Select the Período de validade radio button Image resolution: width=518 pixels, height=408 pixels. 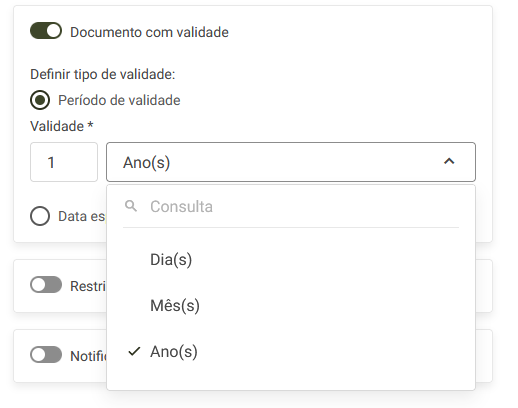[40, 100]
